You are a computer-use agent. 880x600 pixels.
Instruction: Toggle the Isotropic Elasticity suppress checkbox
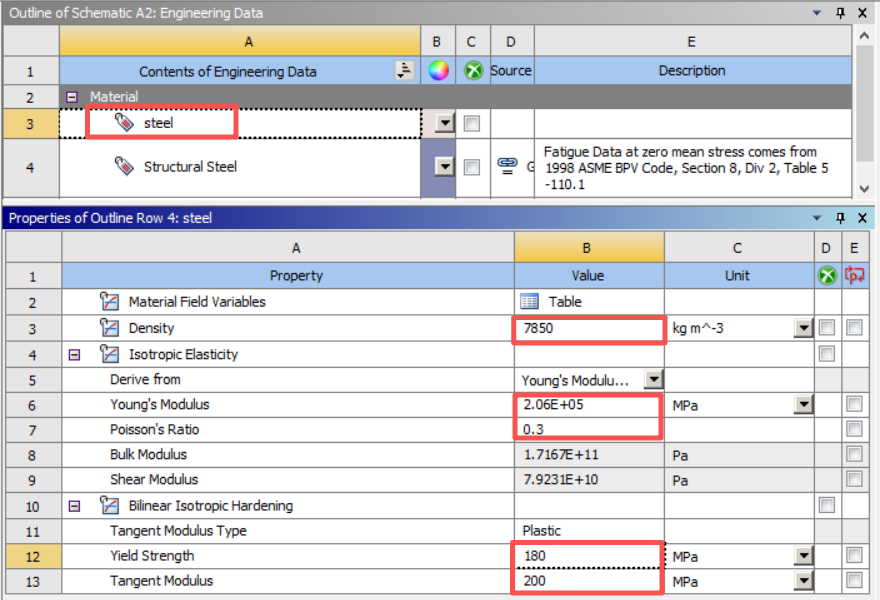[827, 353]
